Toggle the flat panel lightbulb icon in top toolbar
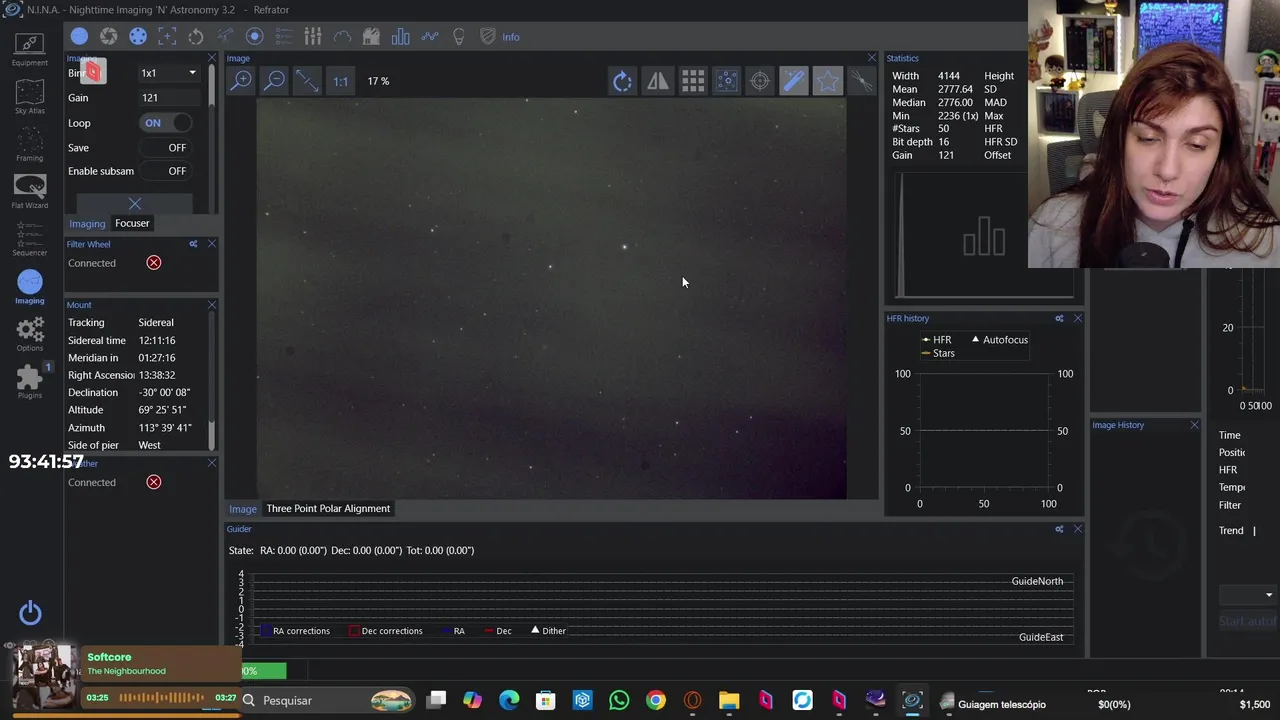 point(458,37)
